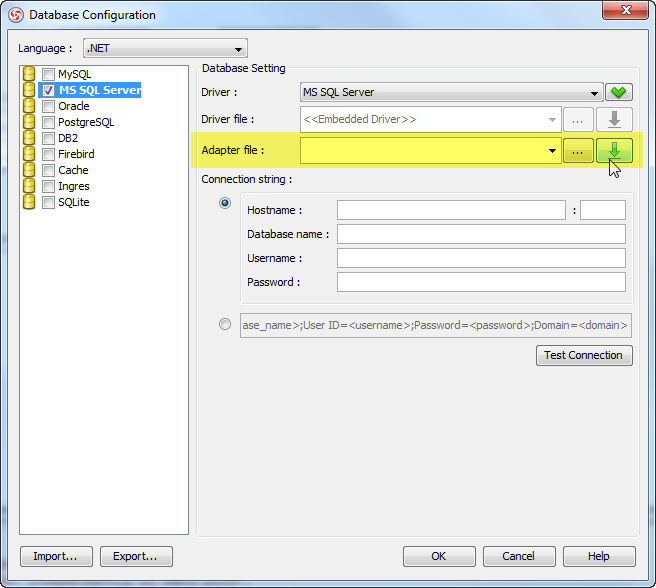Download the adapter file via green arrow
Screen dimensions: 656x588
[614, 151]
